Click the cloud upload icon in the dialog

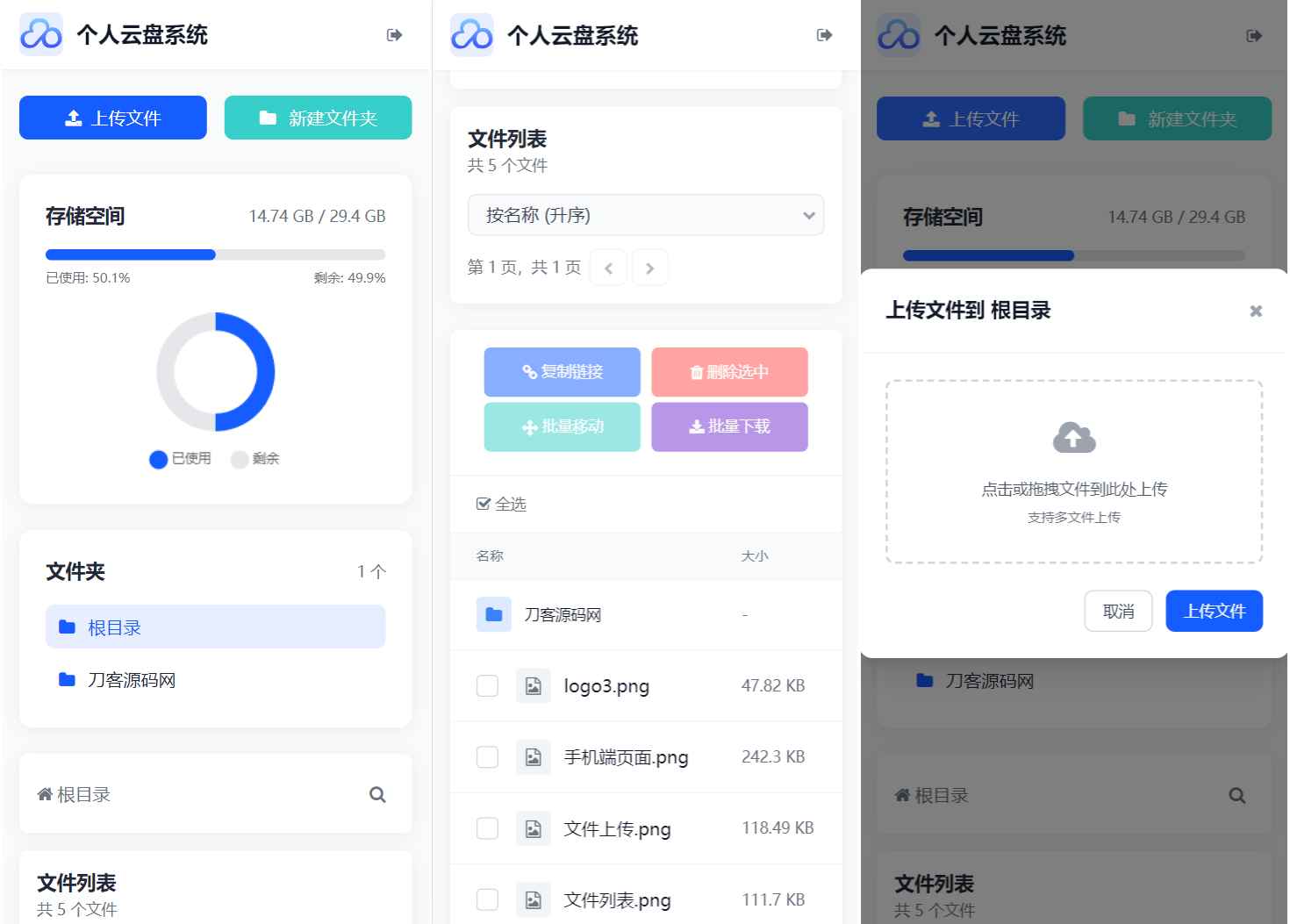tap(1072, 436)
